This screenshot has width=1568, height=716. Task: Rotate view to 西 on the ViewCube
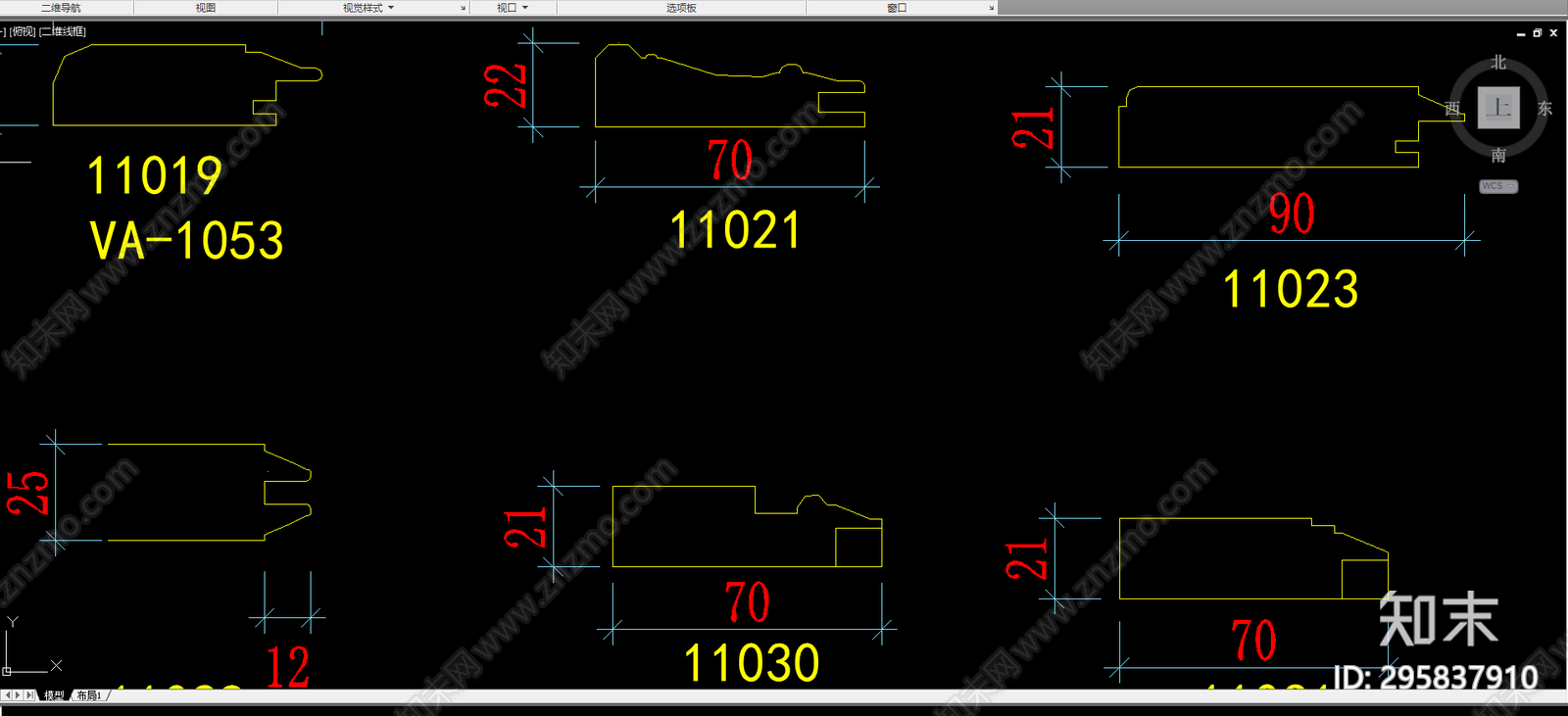[x=1452, y=109]
